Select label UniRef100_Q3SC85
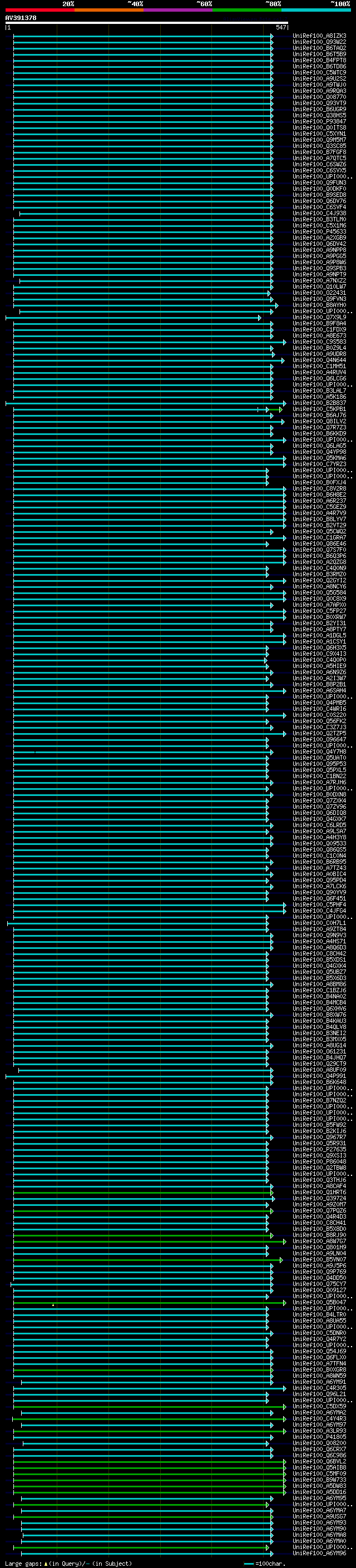Image resolution: width=356 pixels, height=1568 pixels. pos(319,146)
